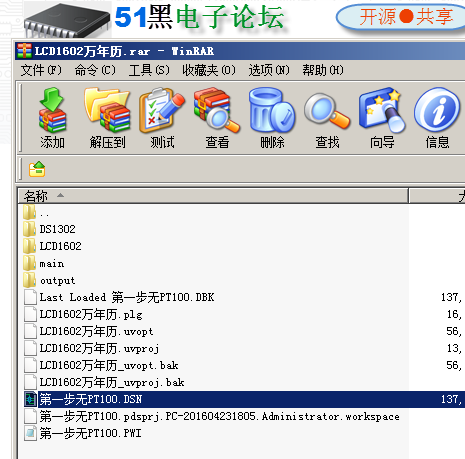This screenshot has width=465, height=459.
Task: Open the Info (信息) icon
Action: click(437, 110)
